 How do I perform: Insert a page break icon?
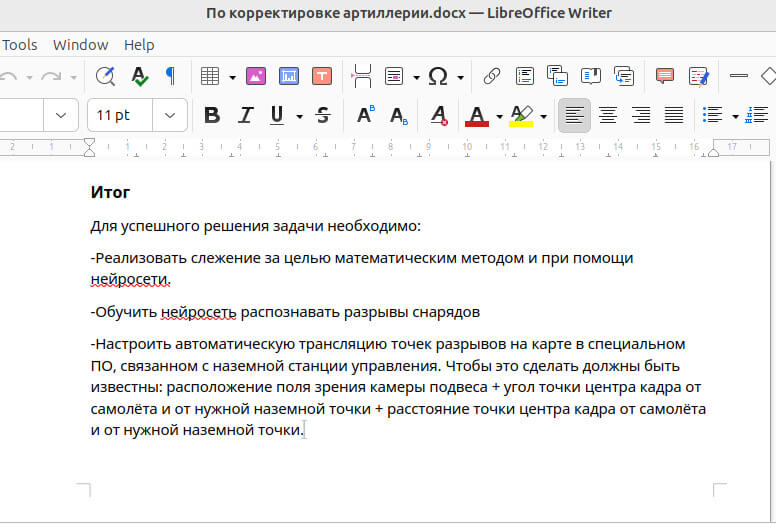(362, 76)
